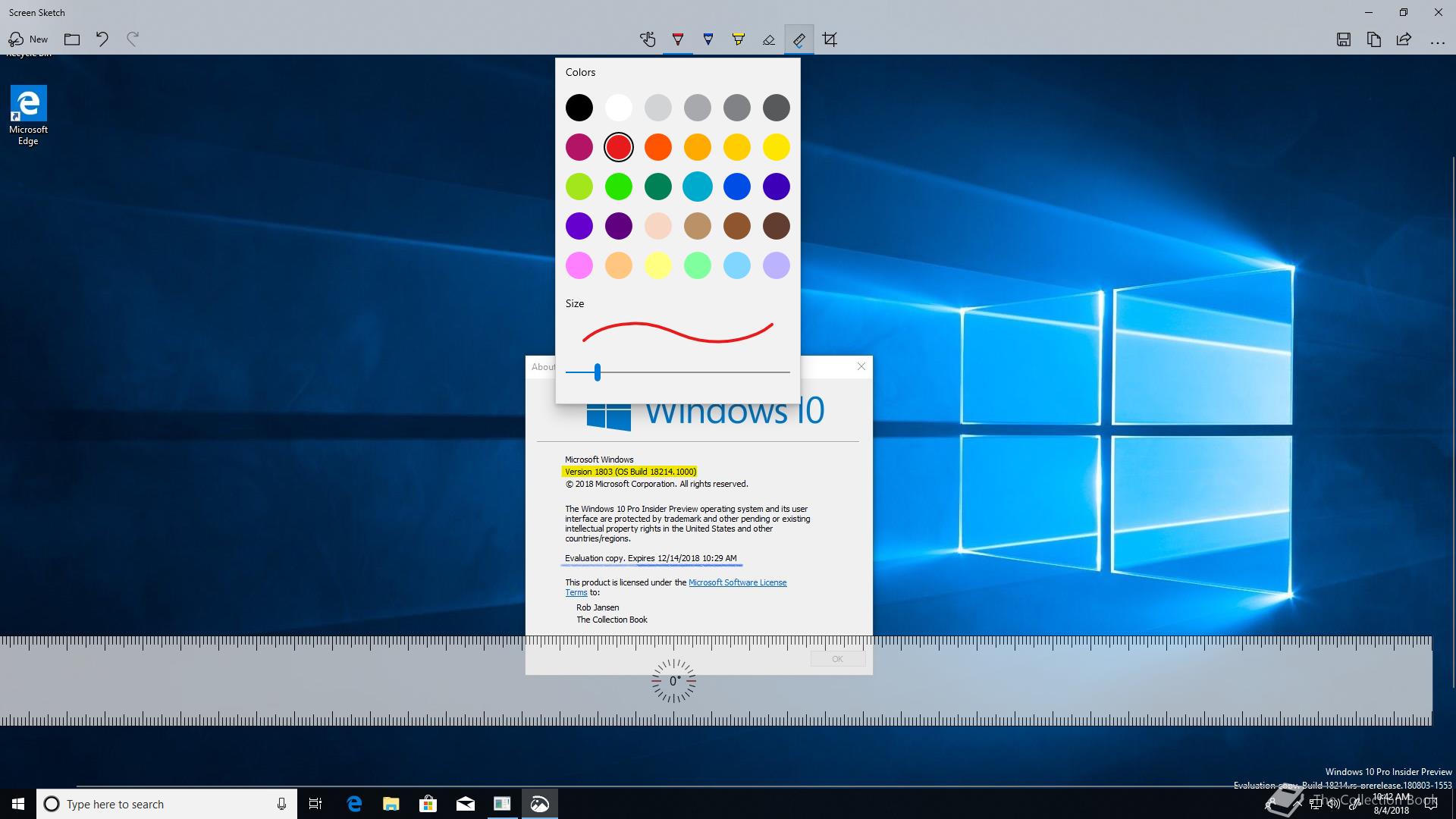Viewport: 1456px width, 819px height.
Task: Click the winver taskbar icon
Action: pos(503,804)
